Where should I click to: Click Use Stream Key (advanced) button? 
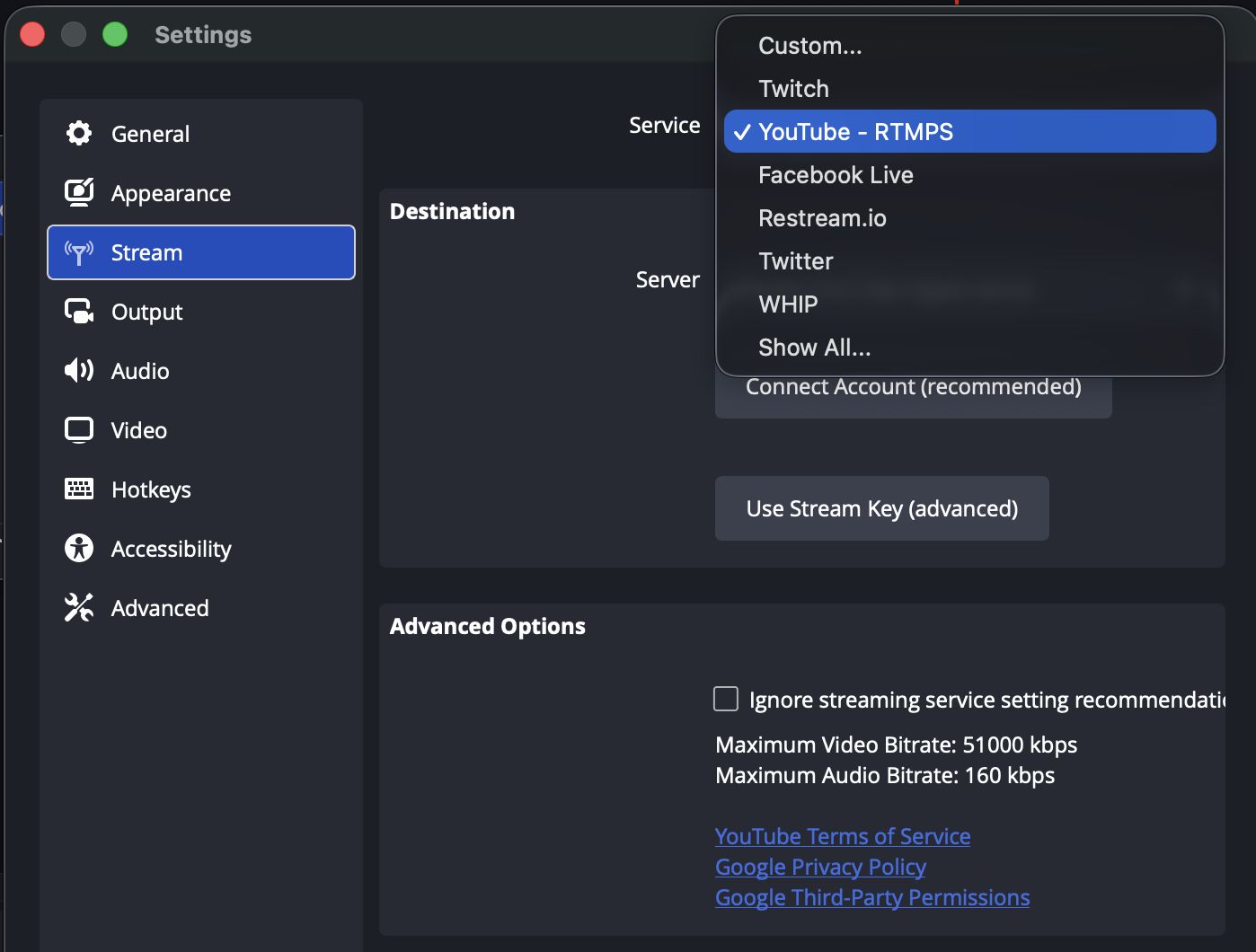[881, 508]
